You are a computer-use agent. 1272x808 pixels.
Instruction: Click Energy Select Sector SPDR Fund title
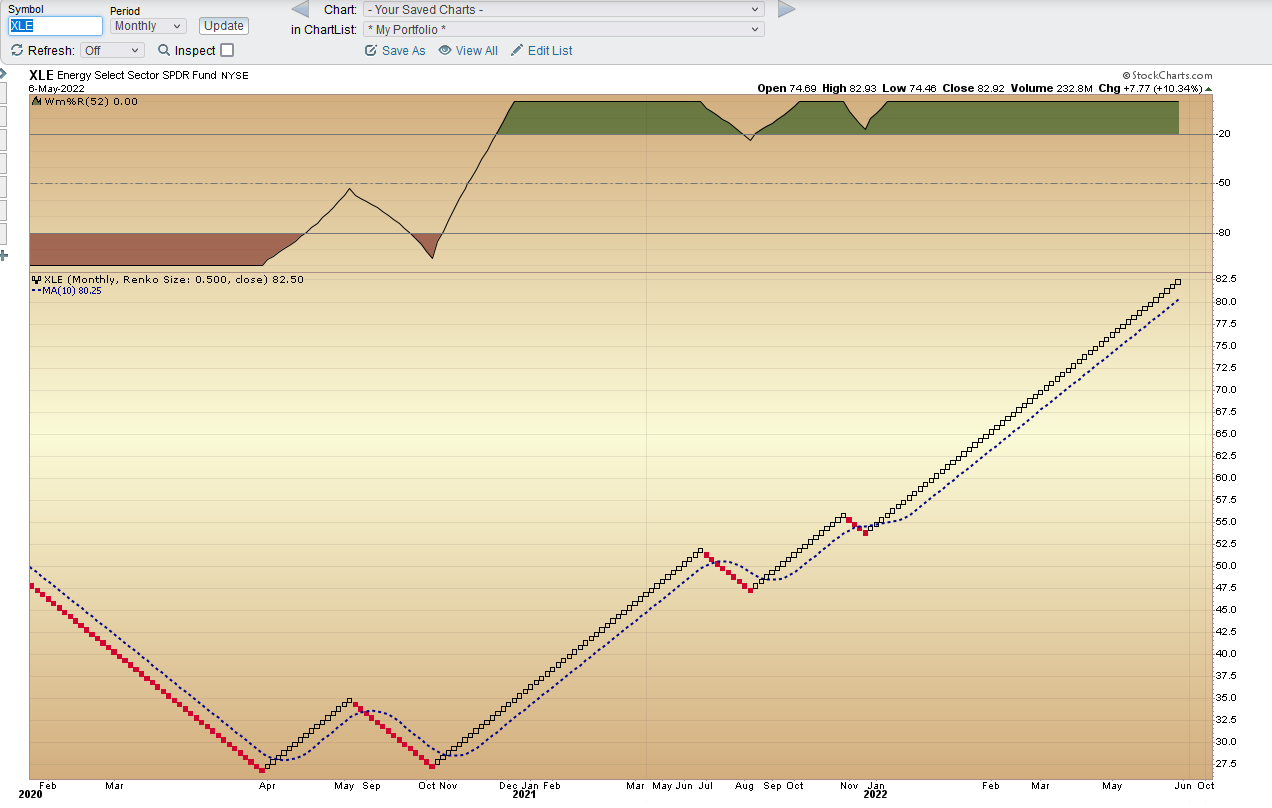[137, 75]
